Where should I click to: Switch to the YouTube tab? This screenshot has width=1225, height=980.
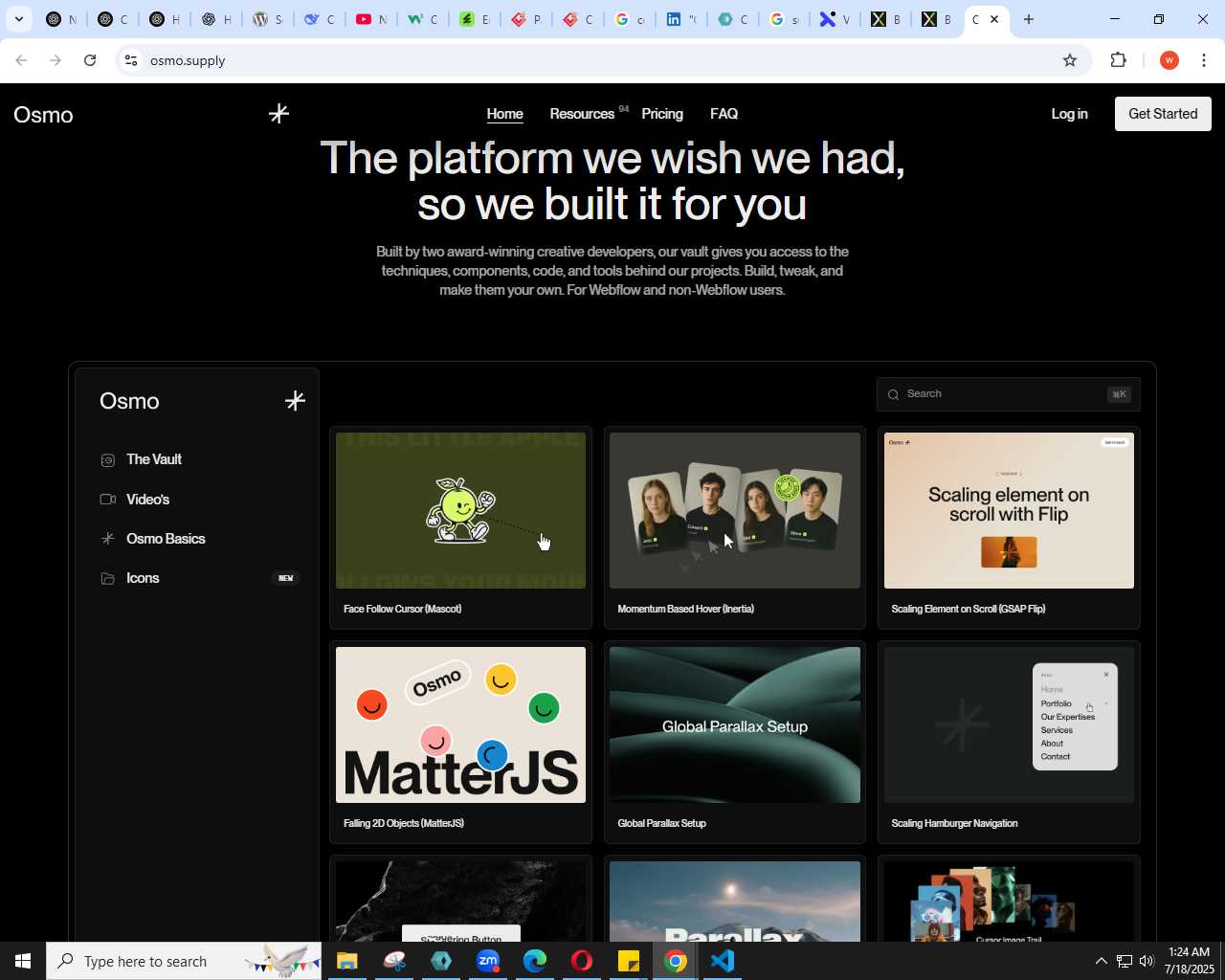pyautogui.click(x=370, y=19)
